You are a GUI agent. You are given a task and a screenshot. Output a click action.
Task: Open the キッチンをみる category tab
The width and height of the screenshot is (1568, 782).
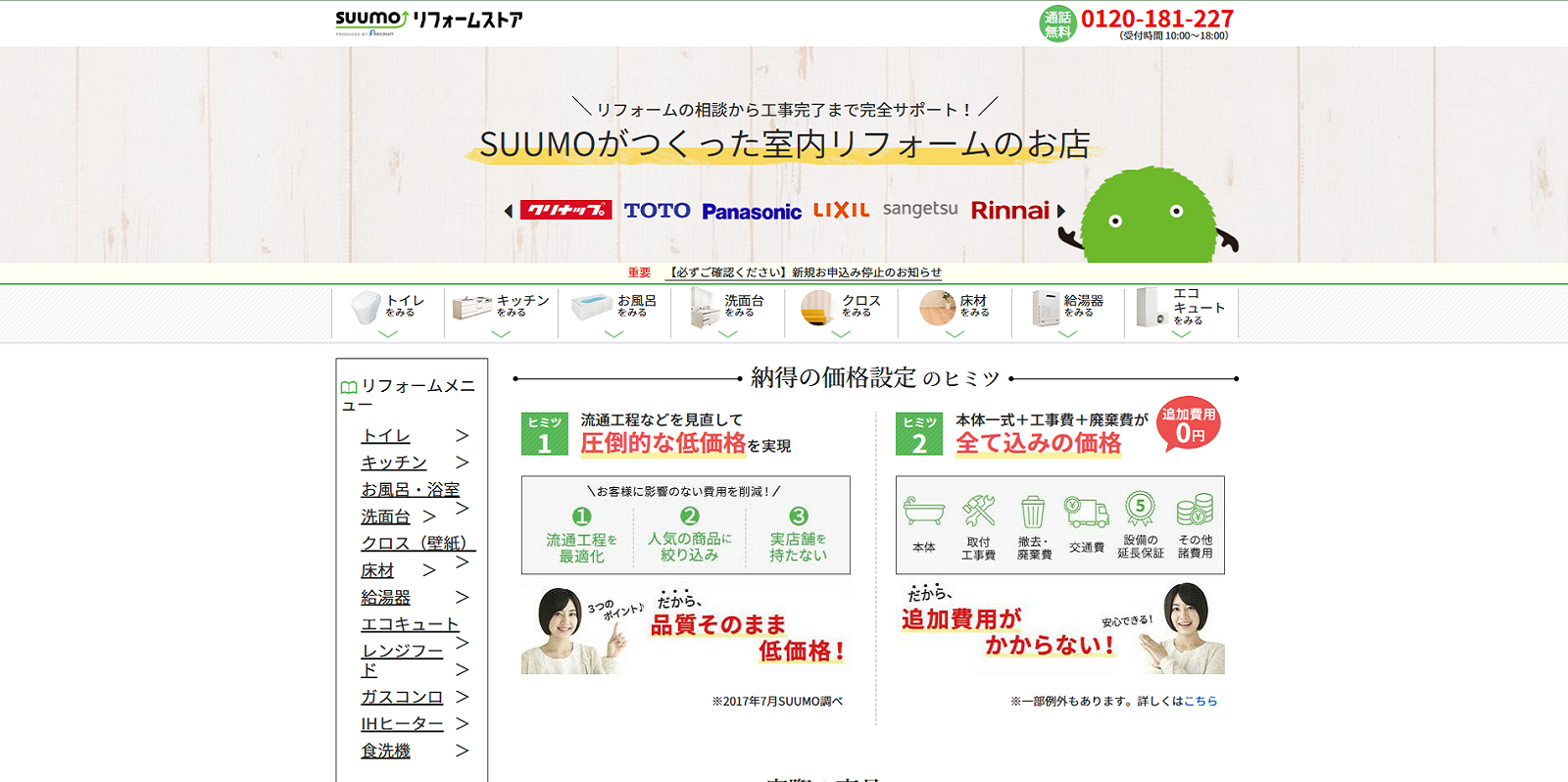[x=501, y=313]
